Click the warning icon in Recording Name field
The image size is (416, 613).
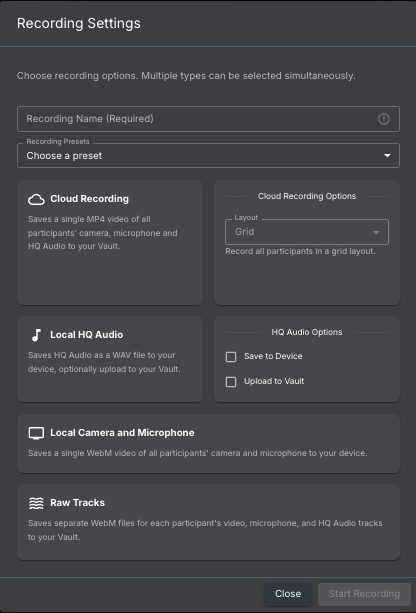pyautogui.click(x=384, y=119)
